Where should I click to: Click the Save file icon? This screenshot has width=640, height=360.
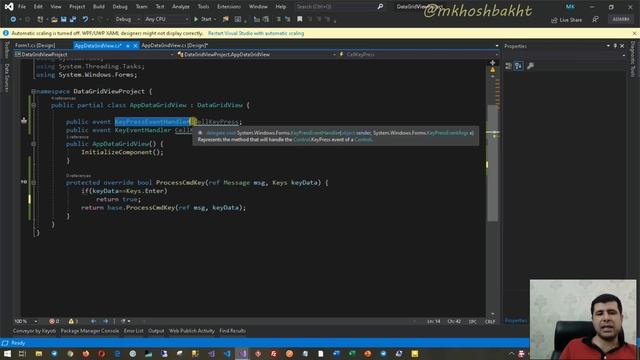pos(64,19)
